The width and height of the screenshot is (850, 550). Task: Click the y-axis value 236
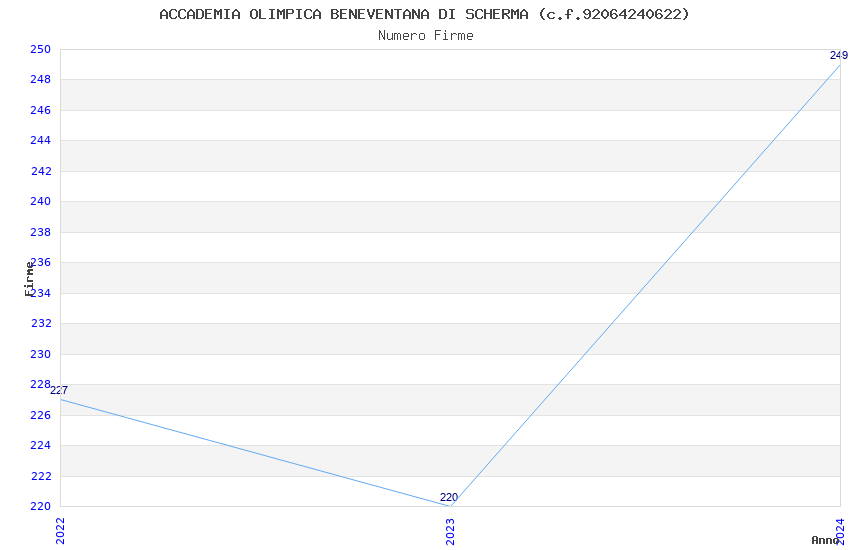pos(41,262)
